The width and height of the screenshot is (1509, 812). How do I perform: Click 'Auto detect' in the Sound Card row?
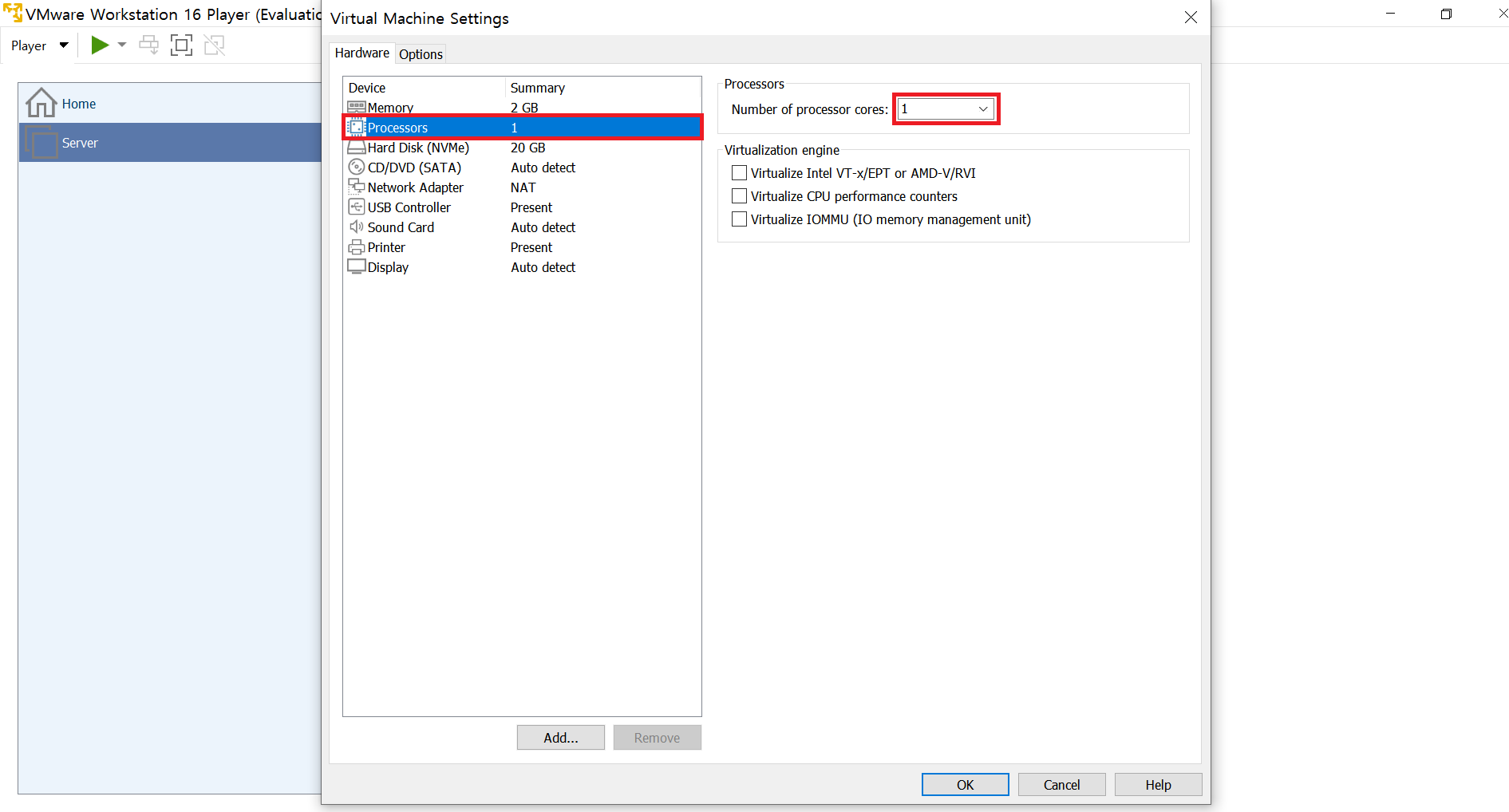(x=543, y=227)
